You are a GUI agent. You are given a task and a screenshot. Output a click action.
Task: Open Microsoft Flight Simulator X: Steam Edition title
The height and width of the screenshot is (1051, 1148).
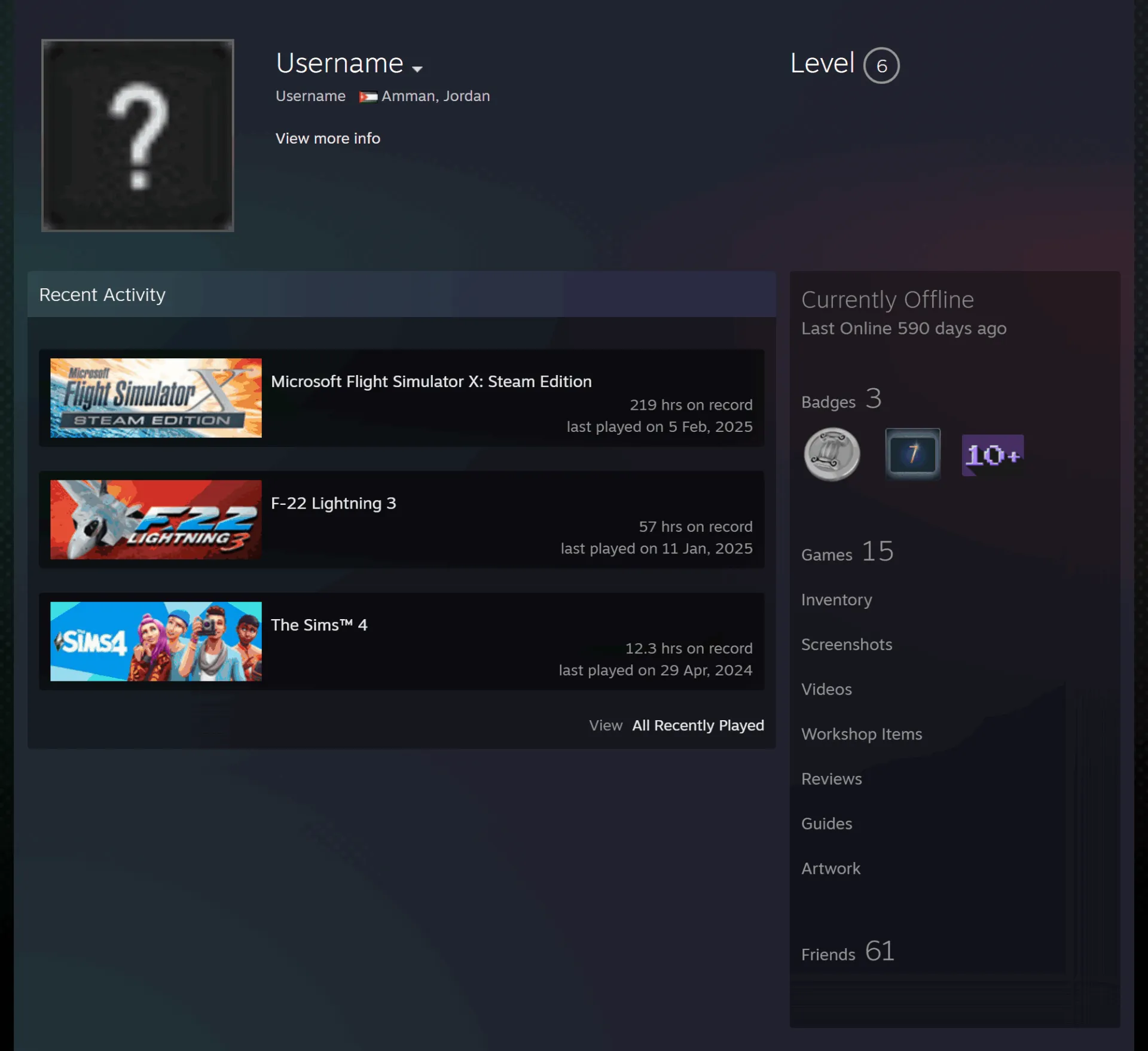(431, 381)
